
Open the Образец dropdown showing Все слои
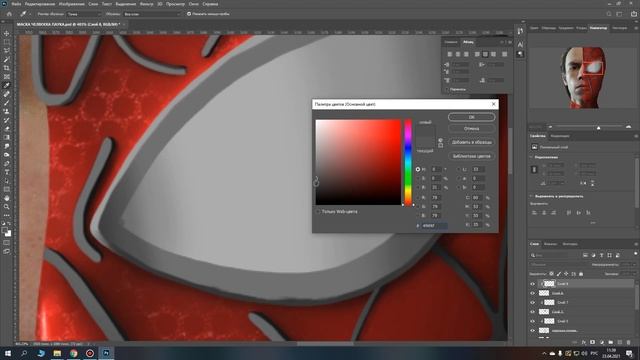point(152,14)
